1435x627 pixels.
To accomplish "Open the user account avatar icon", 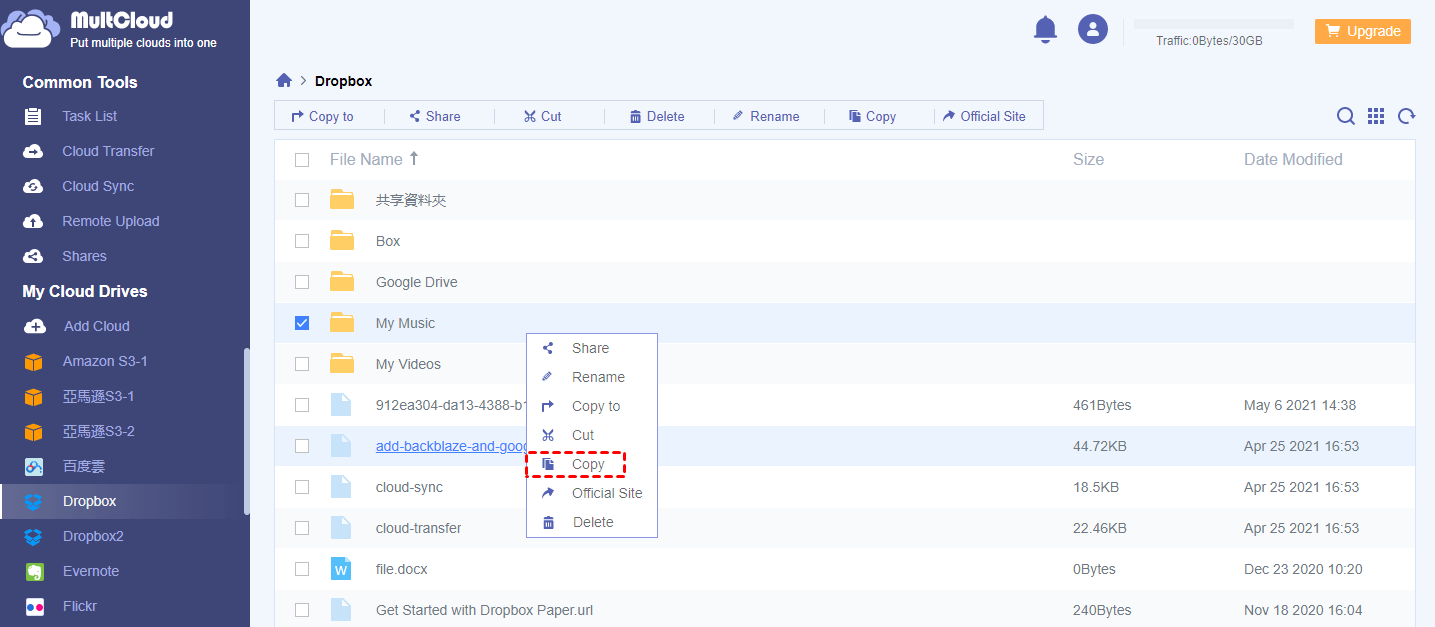I will tap(1093, 29).
